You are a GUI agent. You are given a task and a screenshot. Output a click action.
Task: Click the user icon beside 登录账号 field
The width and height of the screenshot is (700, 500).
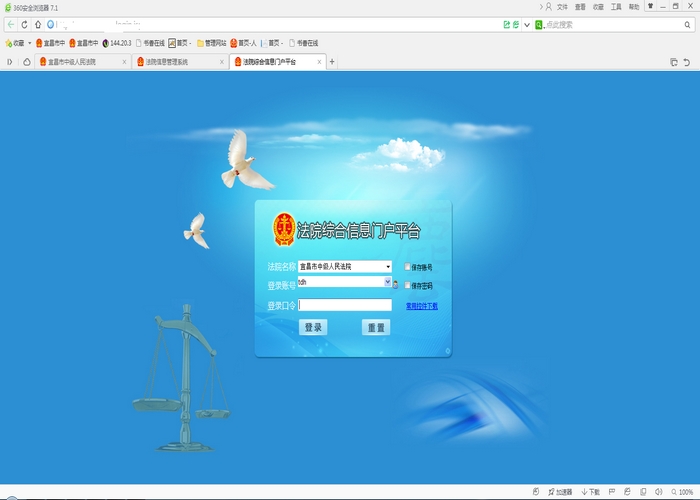(395, 285)
